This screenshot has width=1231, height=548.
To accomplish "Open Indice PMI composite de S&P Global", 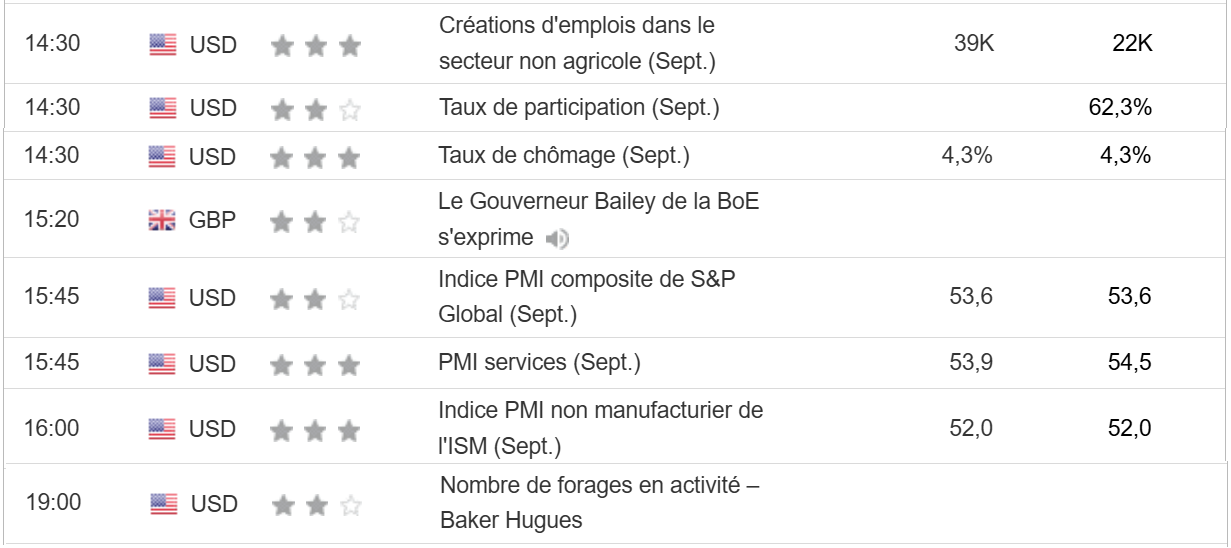I will pos(586,297).
